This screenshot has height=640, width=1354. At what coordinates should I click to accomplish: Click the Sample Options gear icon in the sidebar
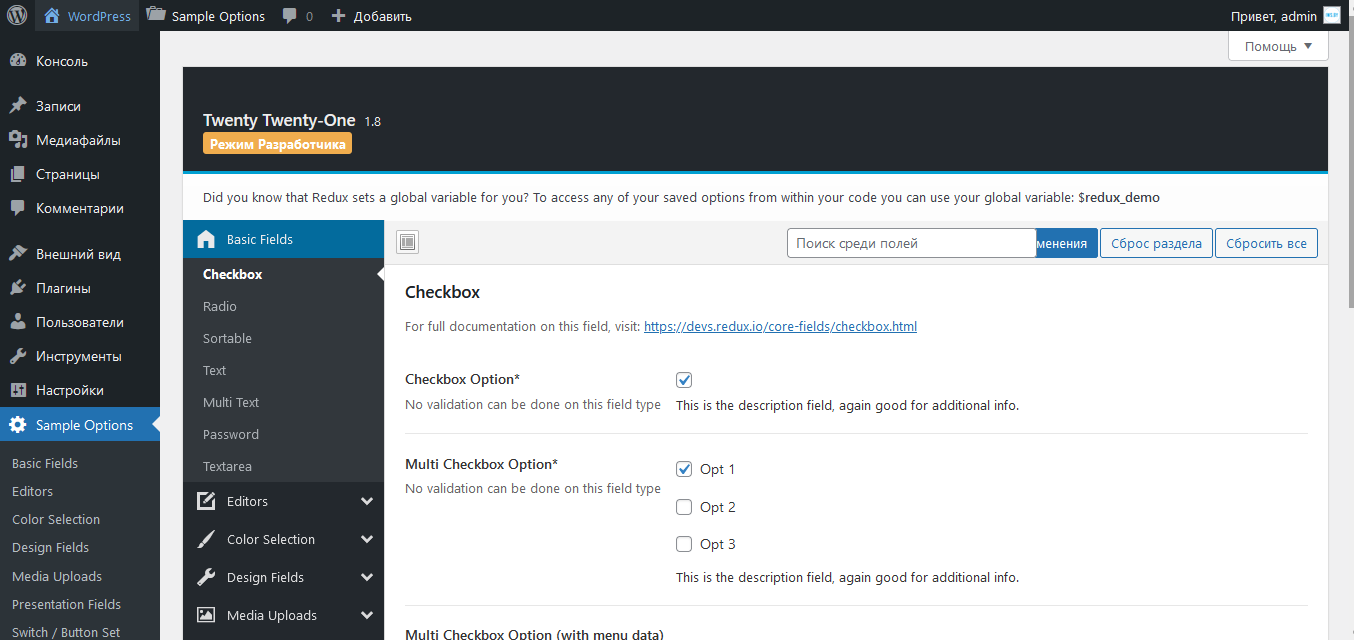pos(17,425)
